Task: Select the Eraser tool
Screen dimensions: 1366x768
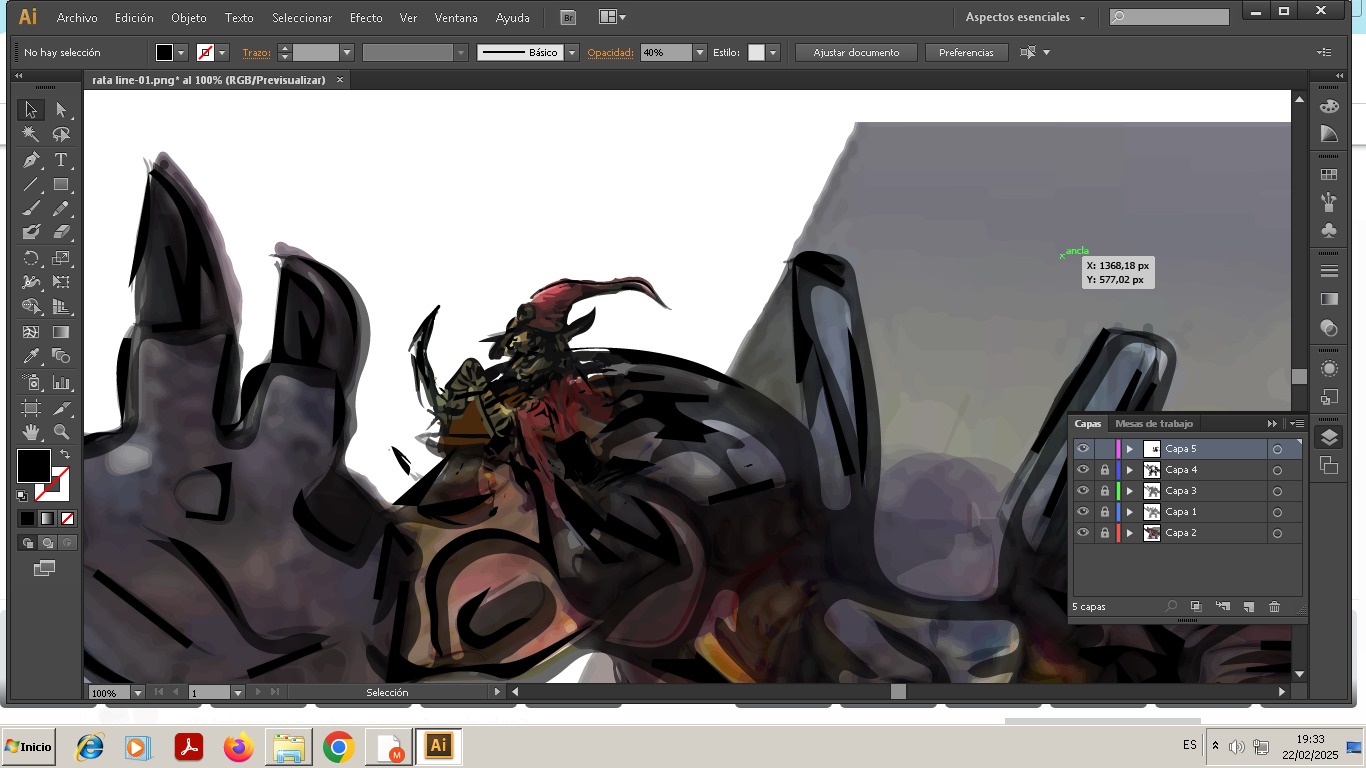Action: [x=61, y=232]
